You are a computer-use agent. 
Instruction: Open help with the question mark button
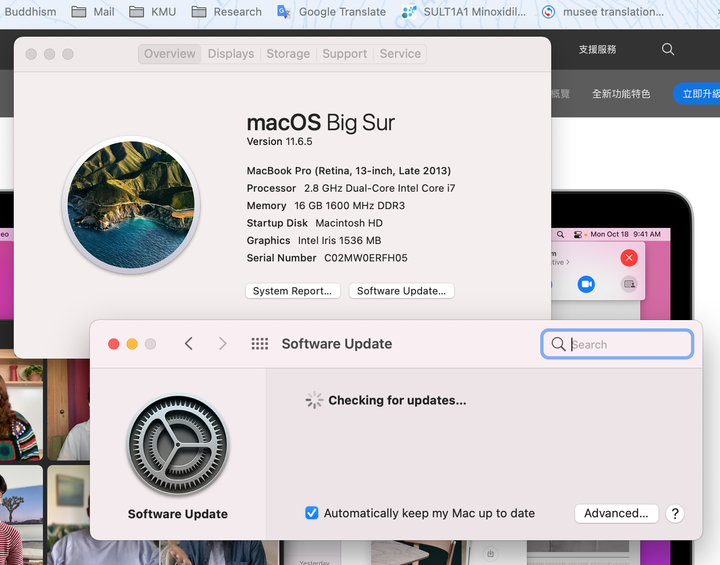click(675, 514)
